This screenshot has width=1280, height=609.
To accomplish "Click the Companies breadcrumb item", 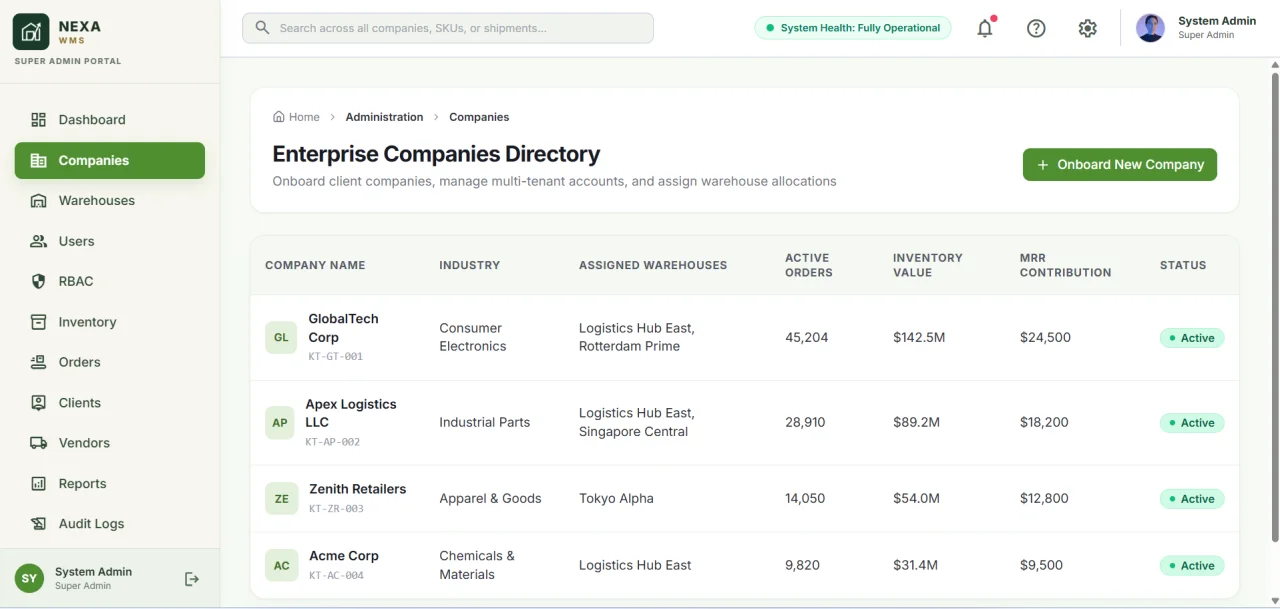I will coord(479,117).
